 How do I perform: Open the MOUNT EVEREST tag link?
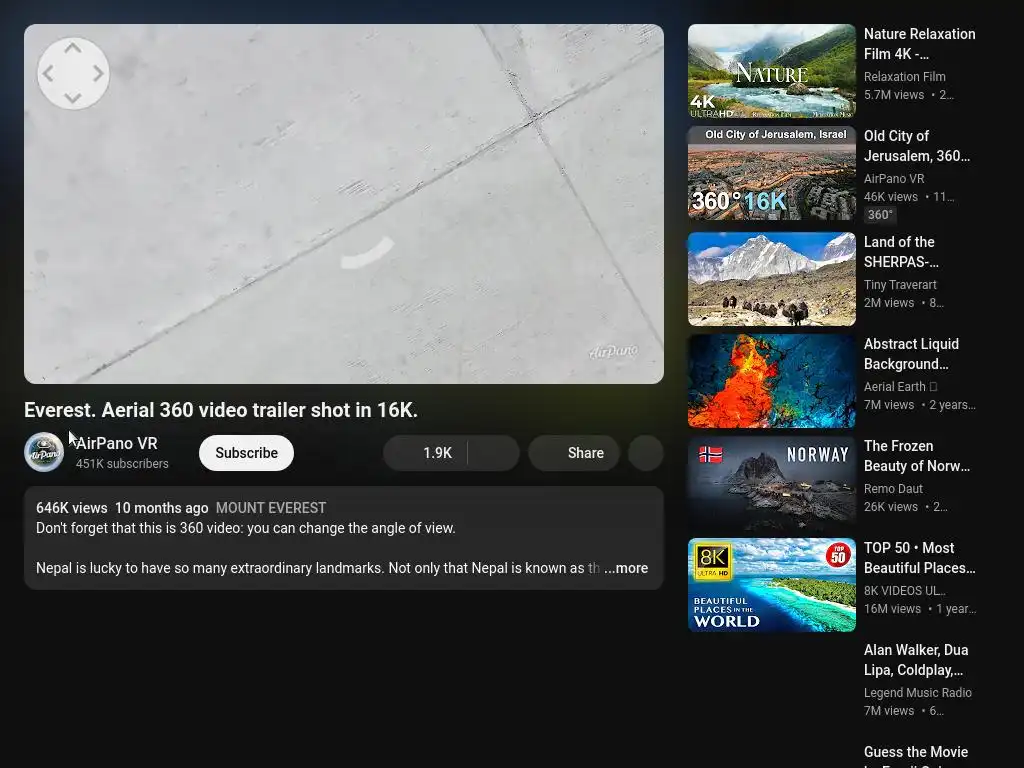(271, 508)
